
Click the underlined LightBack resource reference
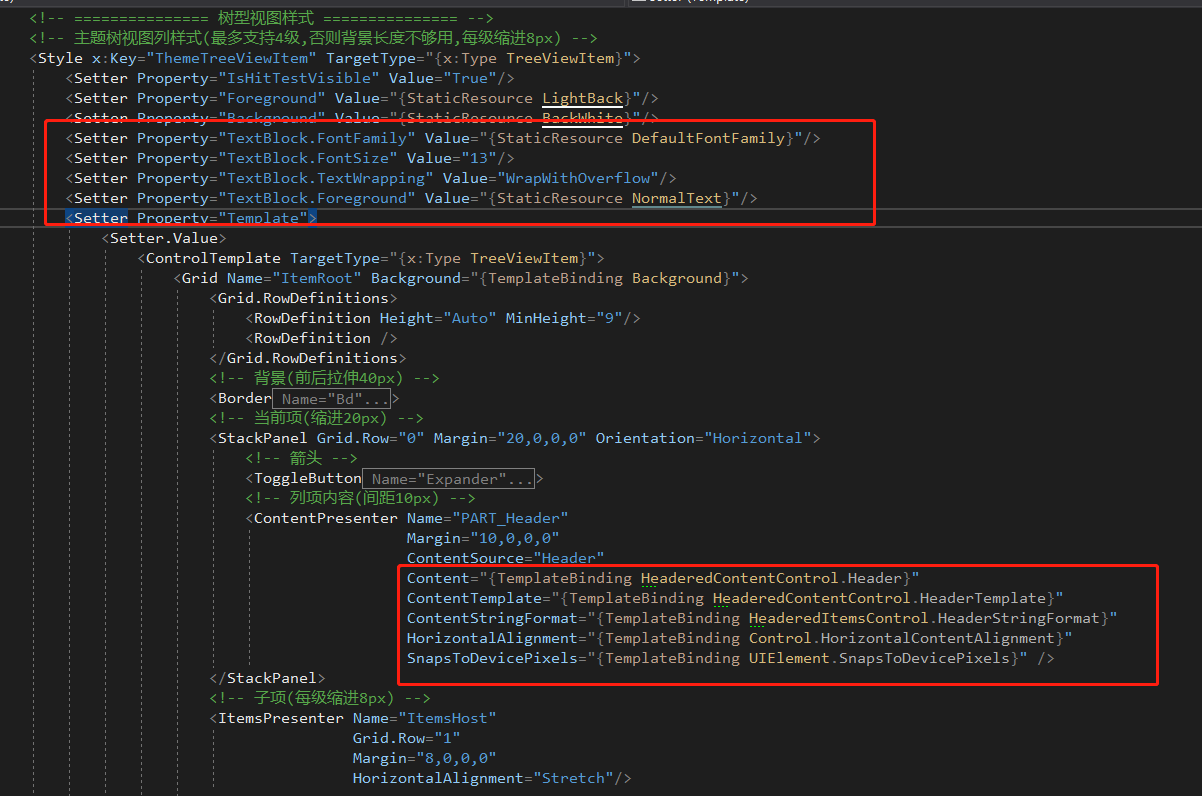(x=581, y=97)
